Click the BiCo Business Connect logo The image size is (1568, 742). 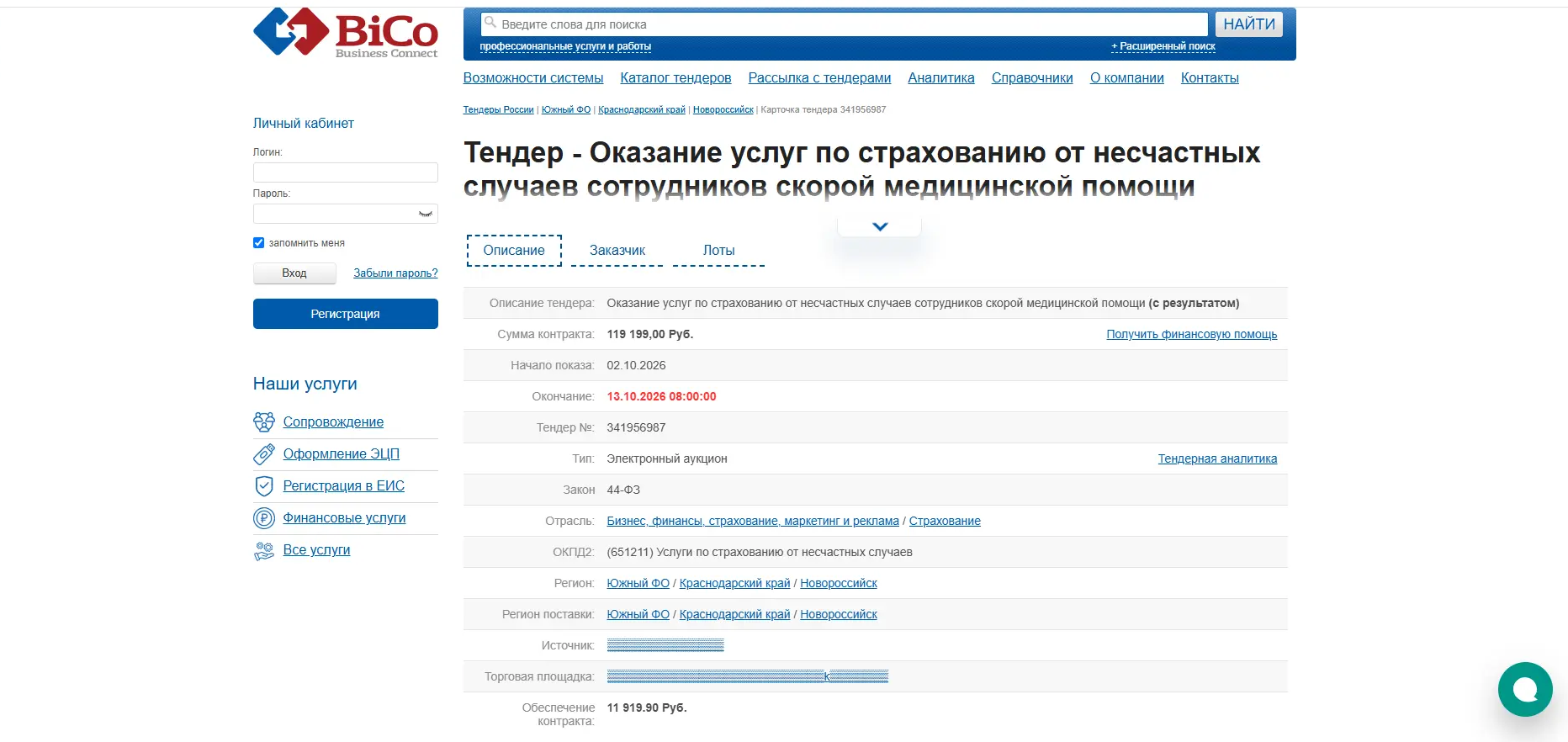346,33
